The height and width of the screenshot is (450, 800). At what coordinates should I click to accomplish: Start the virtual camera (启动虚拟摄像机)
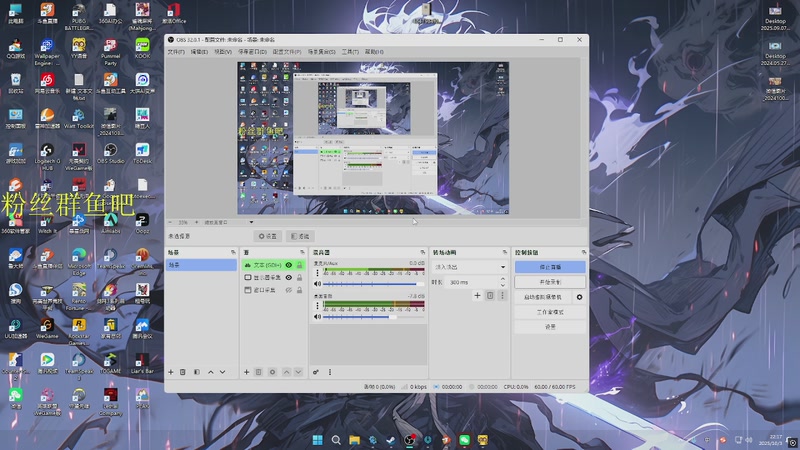click(x=543, y=297)
